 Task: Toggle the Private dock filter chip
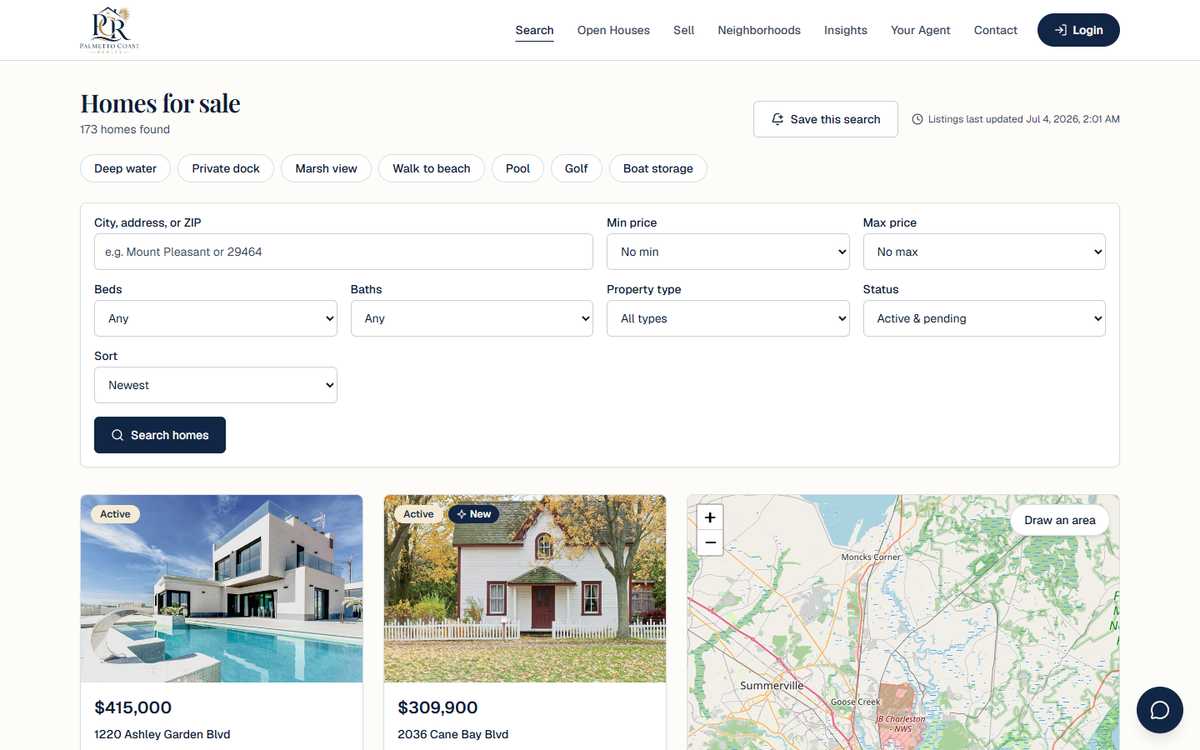(x=226, y=168)
